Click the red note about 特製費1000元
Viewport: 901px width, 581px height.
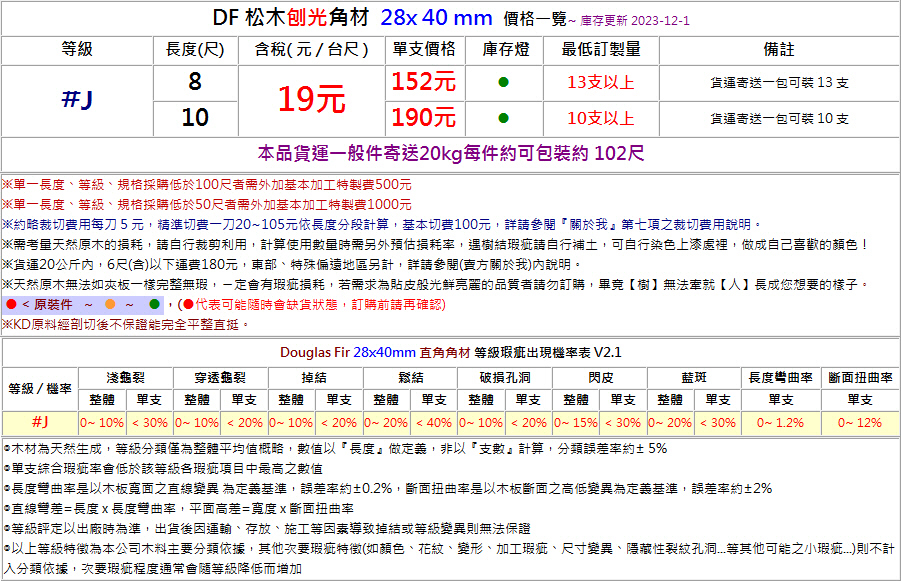click(x=207, y=205)
